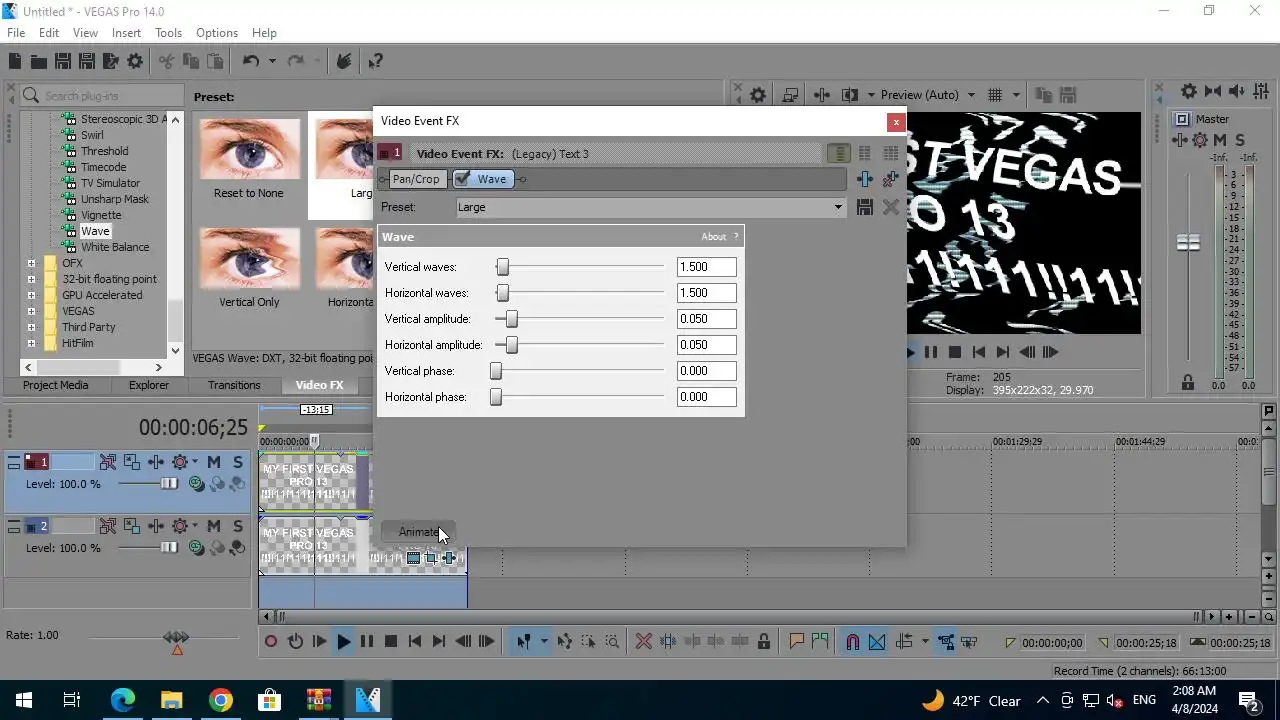
Task: Click the Animate button
Action: (418, 532)
